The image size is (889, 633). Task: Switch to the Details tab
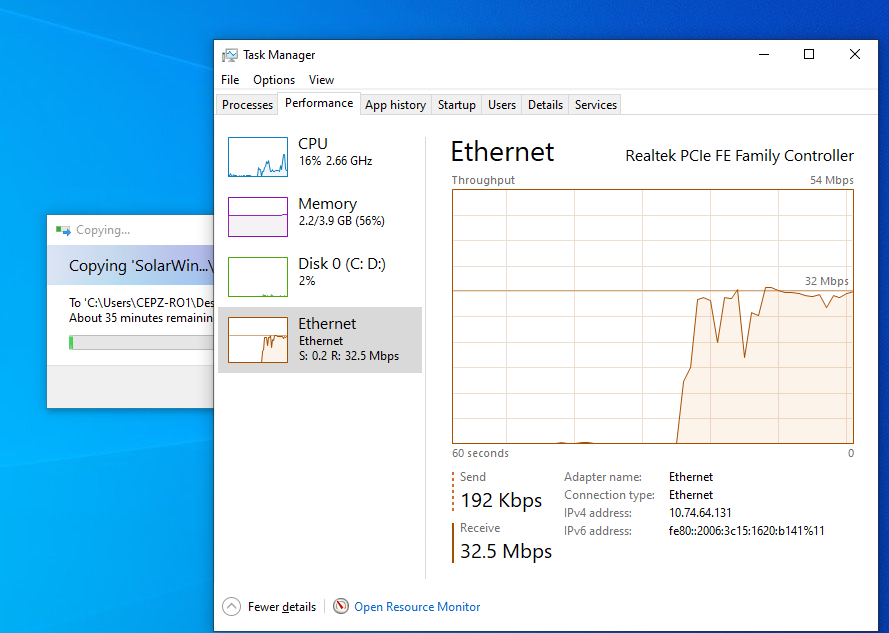coord(545,105)
